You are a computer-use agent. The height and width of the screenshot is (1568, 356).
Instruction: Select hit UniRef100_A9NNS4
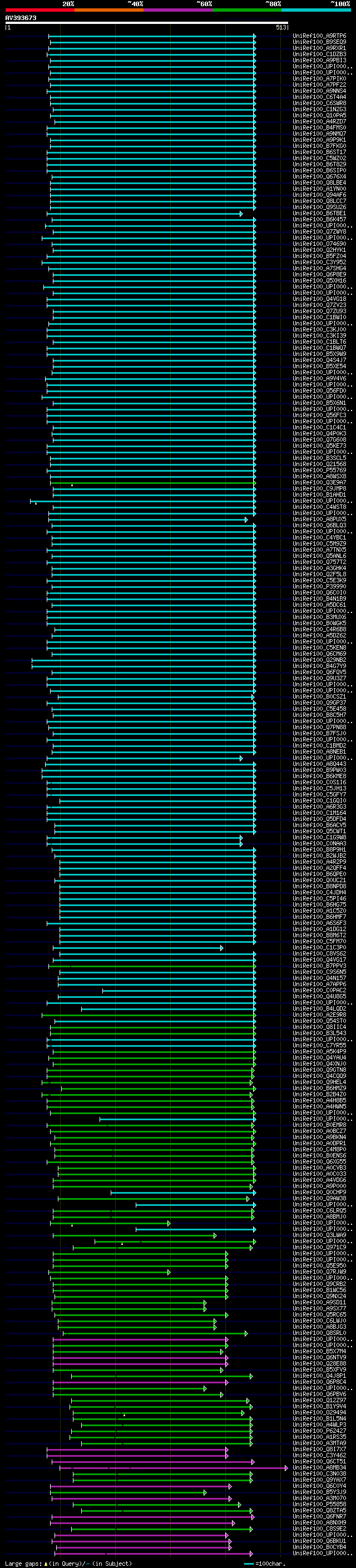[x=319, y=91]
